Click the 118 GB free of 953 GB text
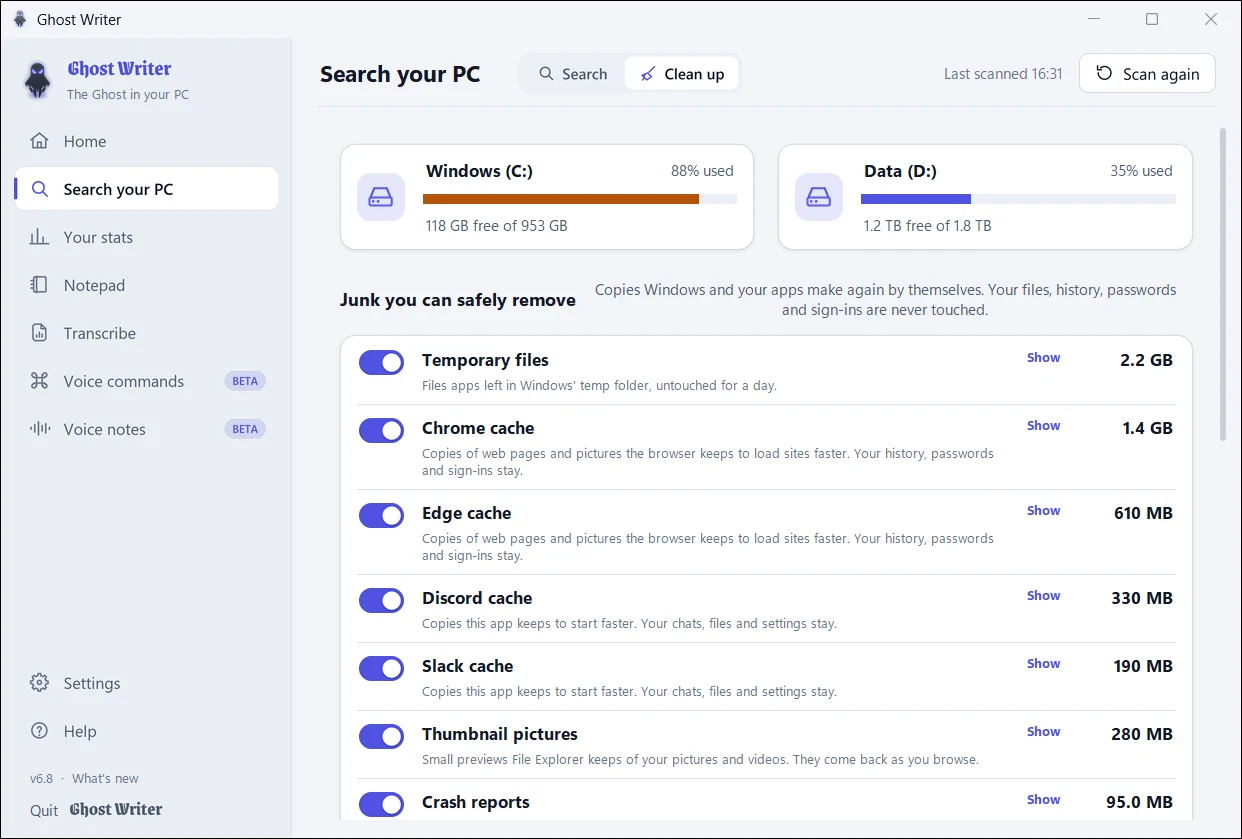Viewport: 1242px width, 839px height. pos(497,226)
